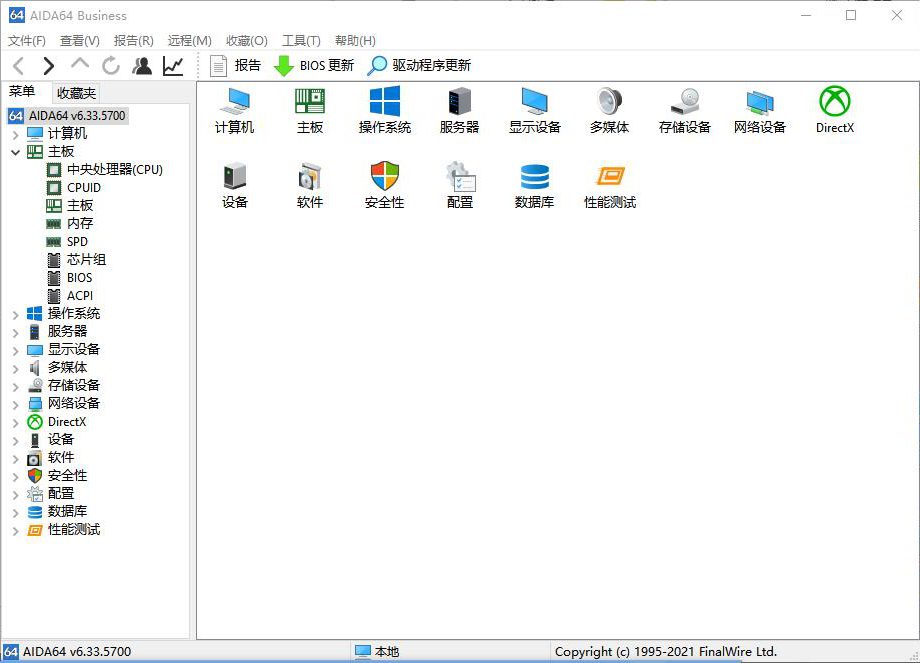
Task: Click the line chart icon in toolbar
Action: 173,66
